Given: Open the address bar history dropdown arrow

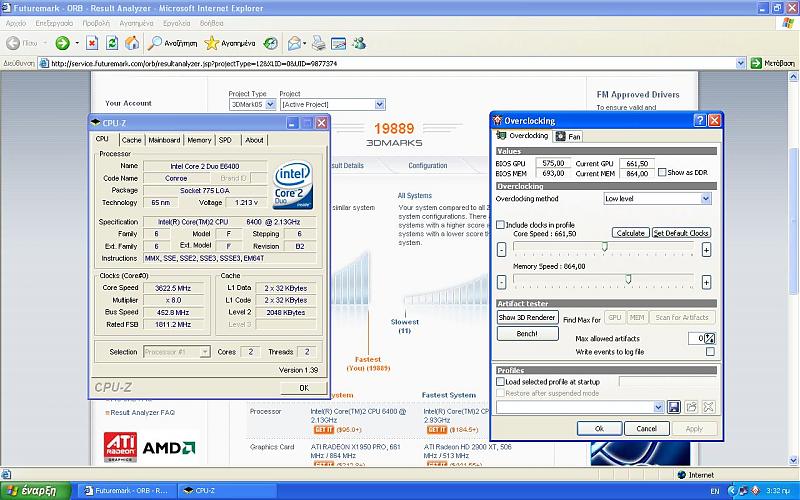Looking at the screenshot, I should tap(741, 63).
